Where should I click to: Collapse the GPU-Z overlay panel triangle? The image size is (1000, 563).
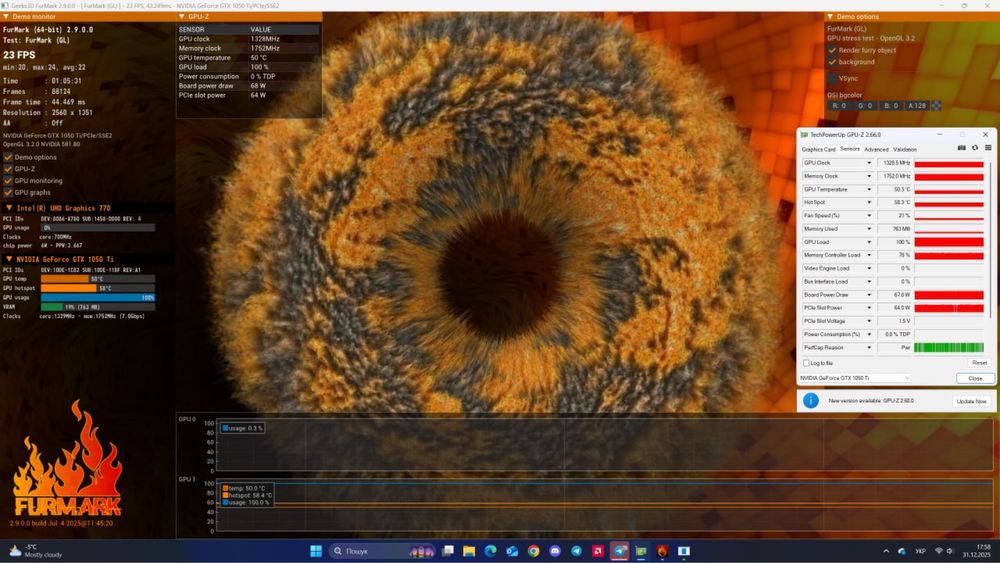pos(182,17)
